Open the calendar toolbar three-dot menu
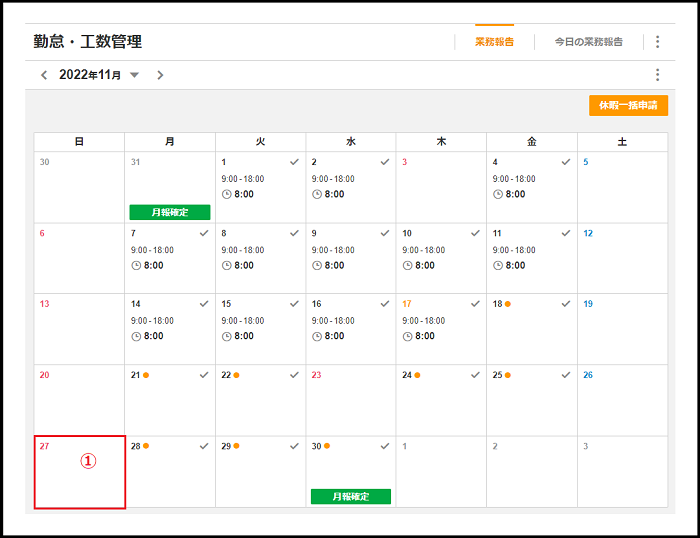This screenshot has width=700, height=538. pyautogui.click(x=657, y=75)
